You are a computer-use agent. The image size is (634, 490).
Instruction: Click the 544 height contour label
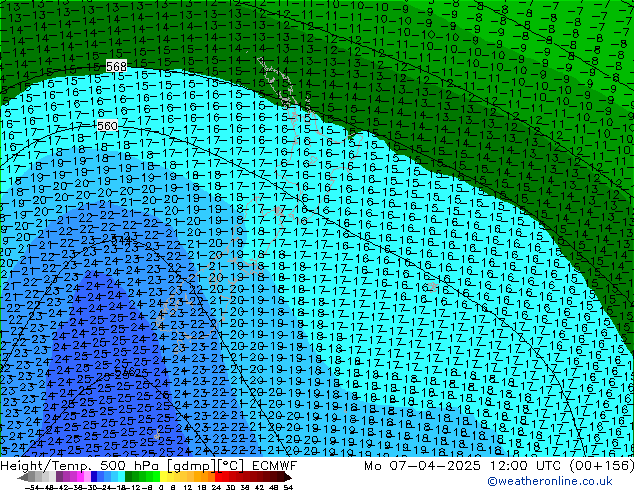120,240
